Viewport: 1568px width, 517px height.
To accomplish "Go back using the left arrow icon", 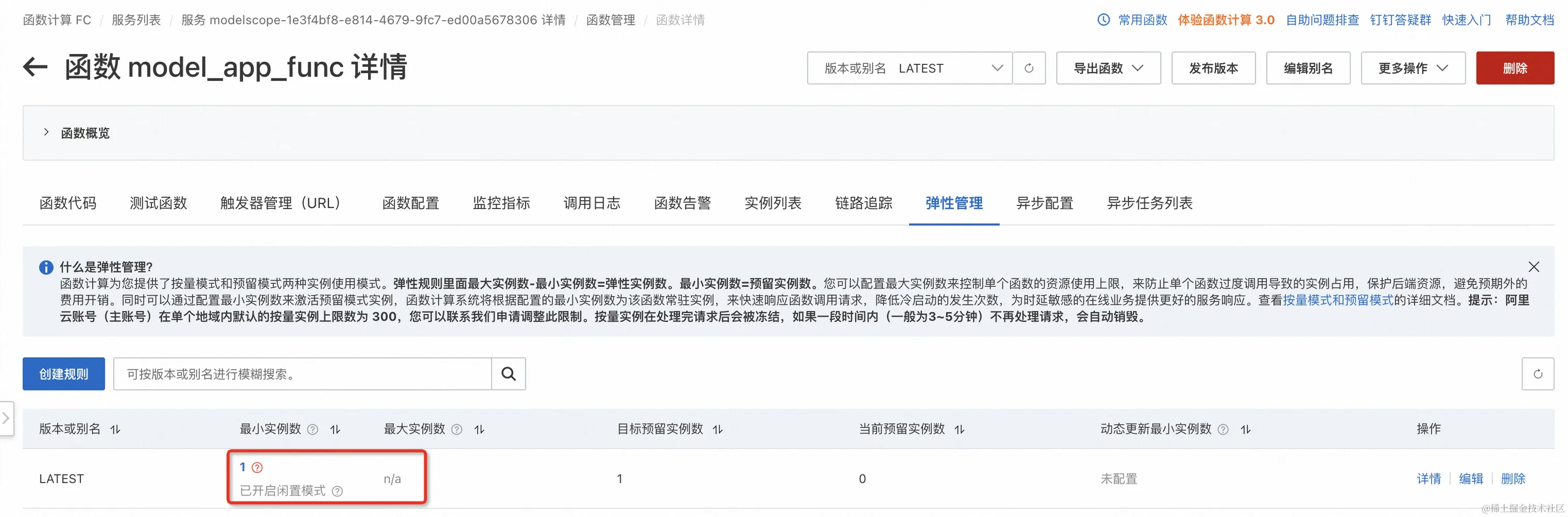I will tap(35, 67).
